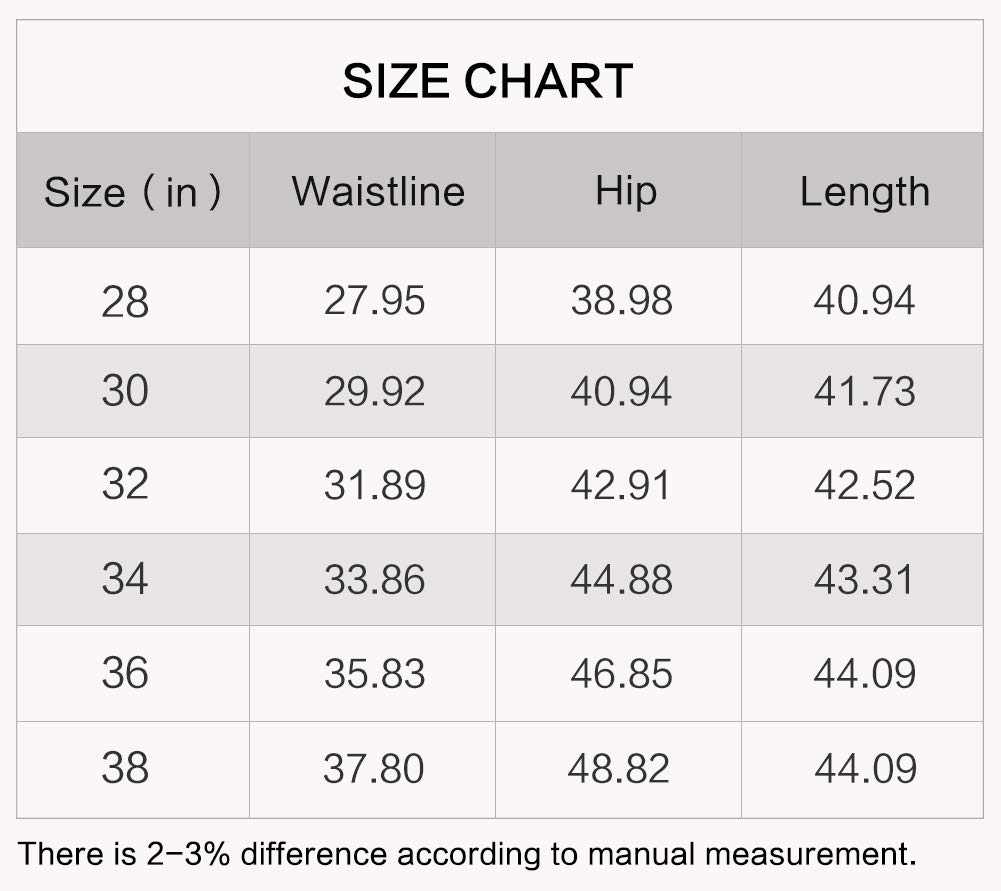The height and width of the screenshot is (891, 1001).
Task: Select size 36 row label
Action: tap(125, 673)
